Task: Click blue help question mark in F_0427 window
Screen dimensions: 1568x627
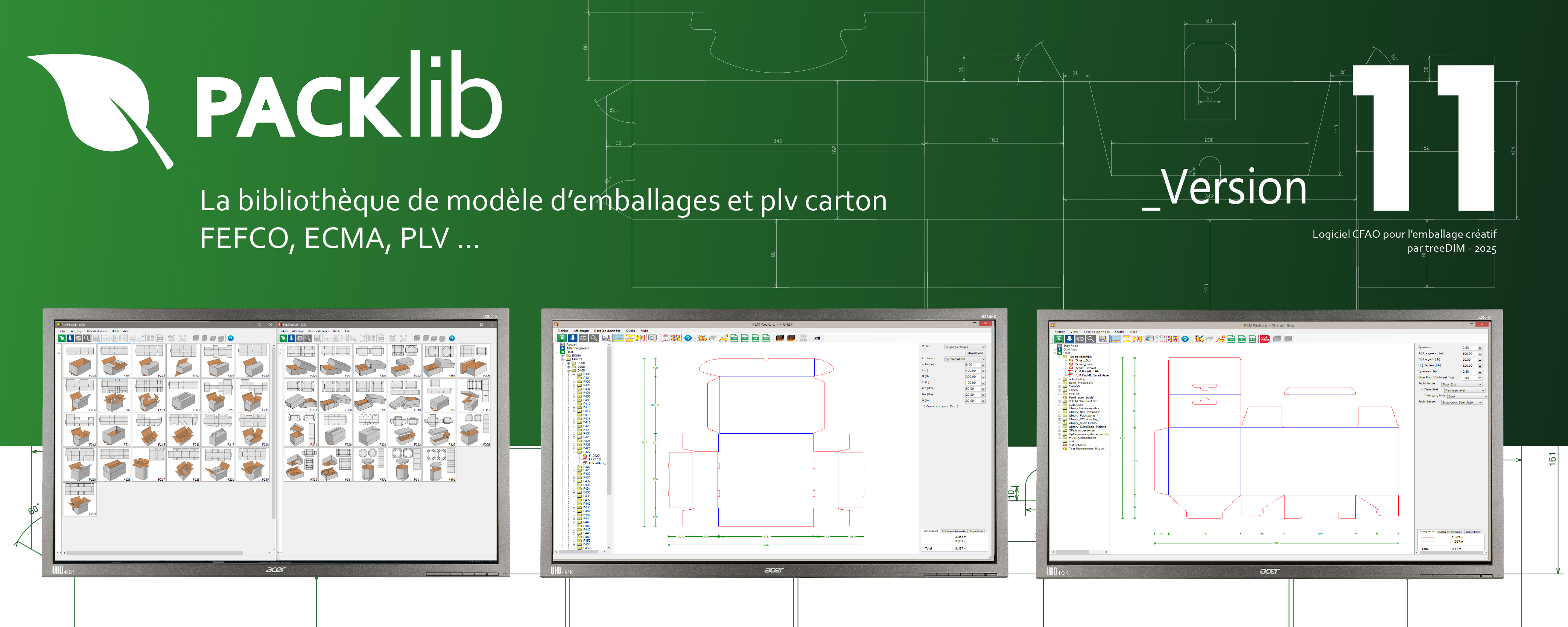Action: 689,338
